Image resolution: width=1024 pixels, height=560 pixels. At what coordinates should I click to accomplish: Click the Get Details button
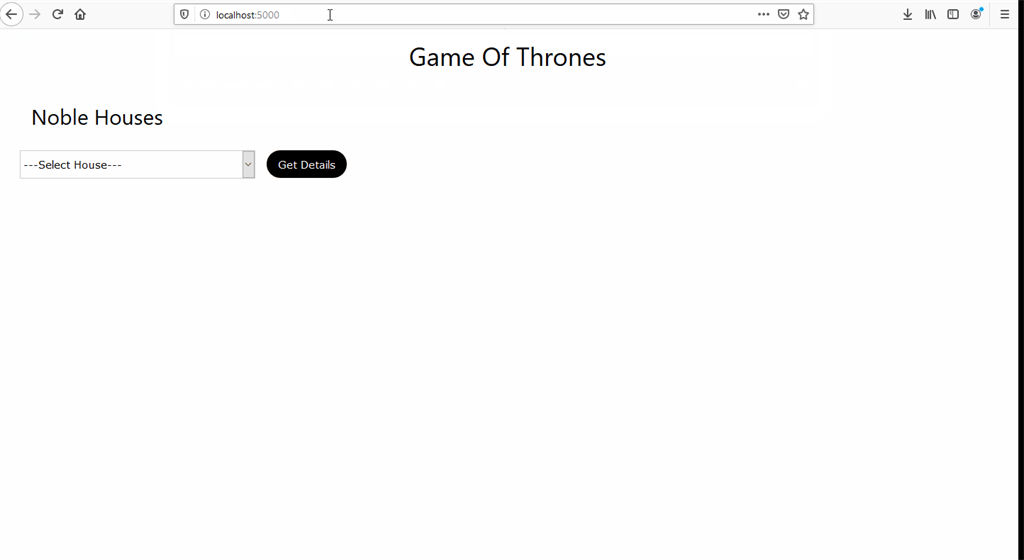tap(306, 164)
